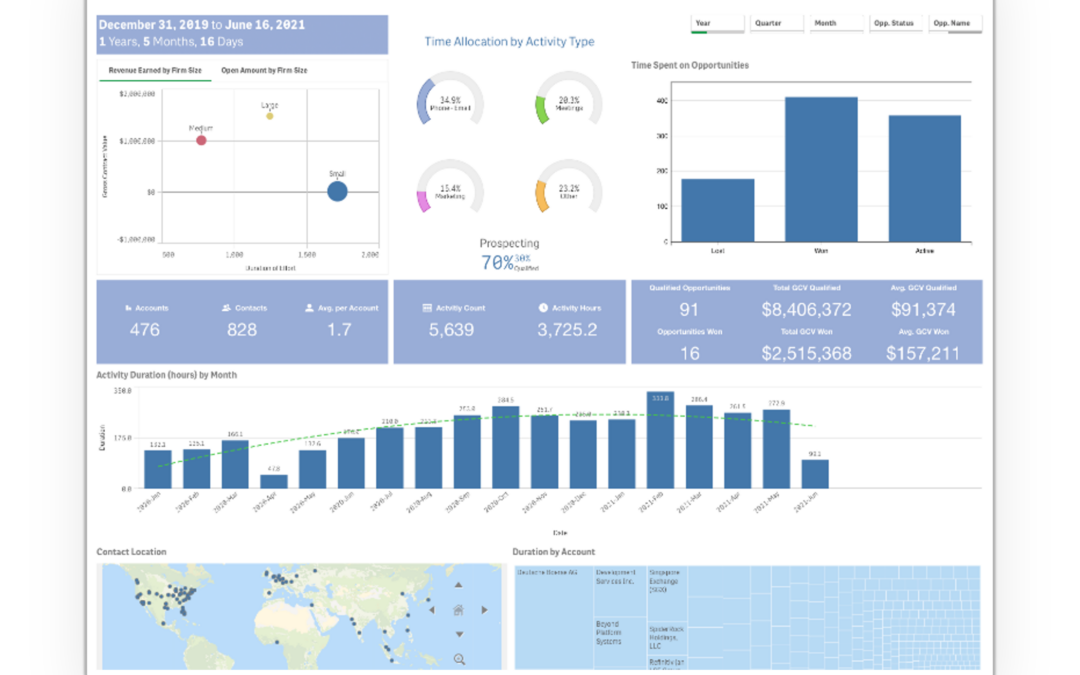1080x675 pixels.
Task: Click the map zoom magnifier icon
Action: pos(459,659)
